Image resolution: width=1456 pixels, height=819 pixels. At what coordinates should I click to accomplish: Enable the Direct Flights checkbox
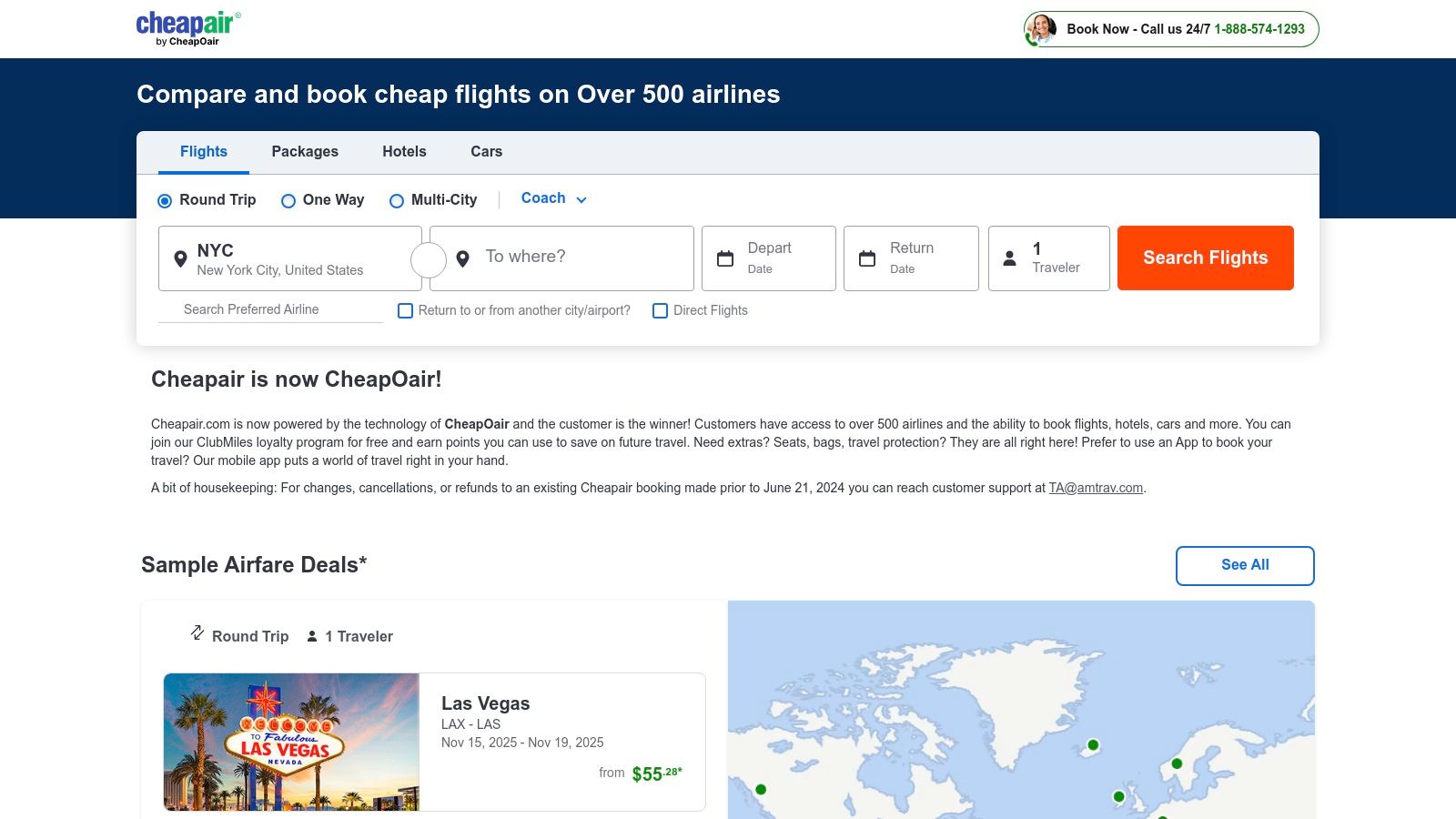pyautogui.click(x=661, y=311)
